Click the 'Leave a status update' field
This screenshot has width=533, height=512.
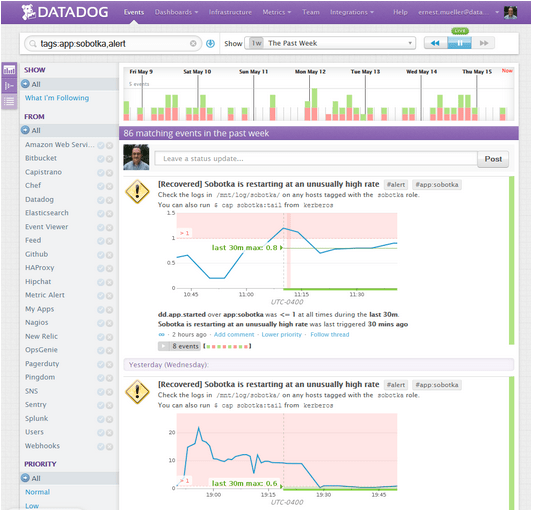coord(316,159)
